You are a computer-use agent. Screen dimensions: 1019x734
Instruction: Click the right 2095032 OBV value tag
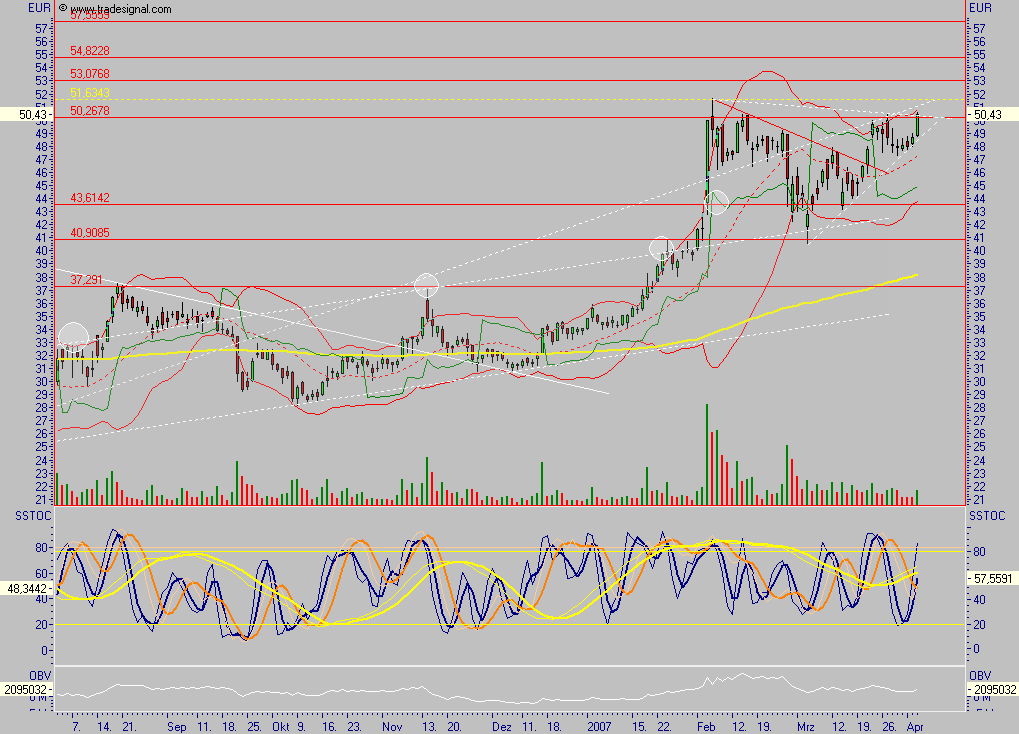click(992, 689)
